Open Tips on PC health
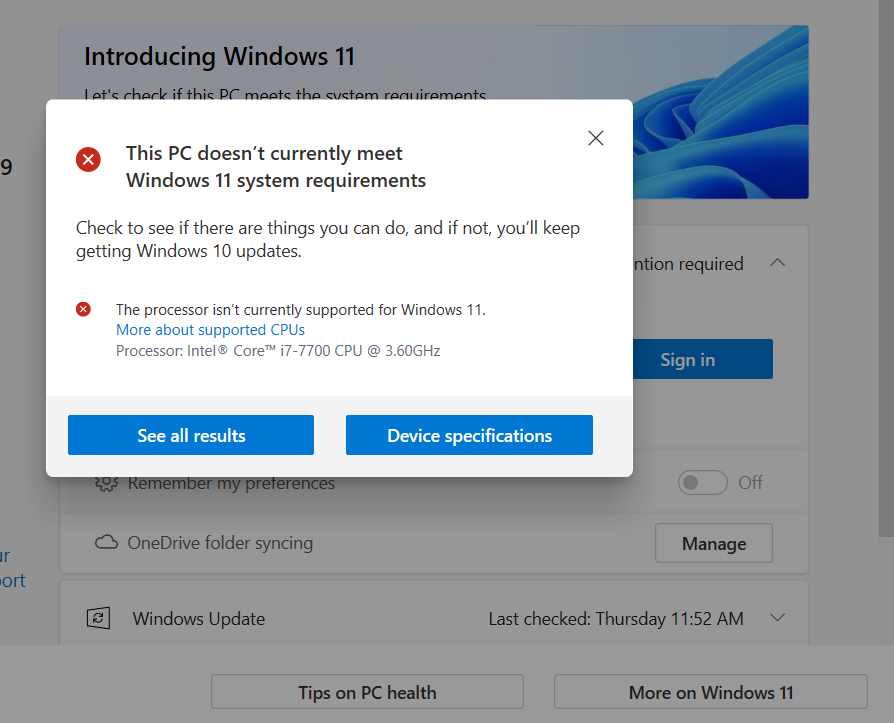Image resolution: width=894 pixels, height=723 pixels. click(367, 692)
